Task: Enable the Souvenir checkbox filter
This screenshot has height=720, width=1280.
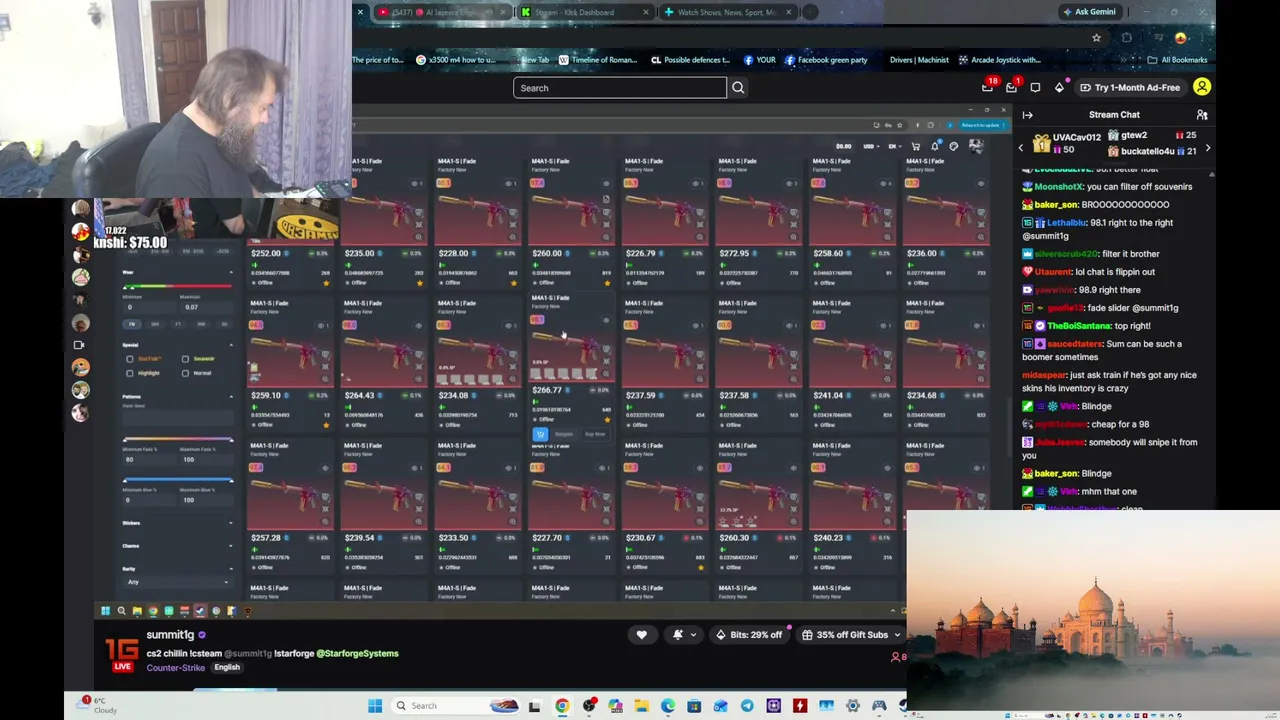Action: point(185,359)
